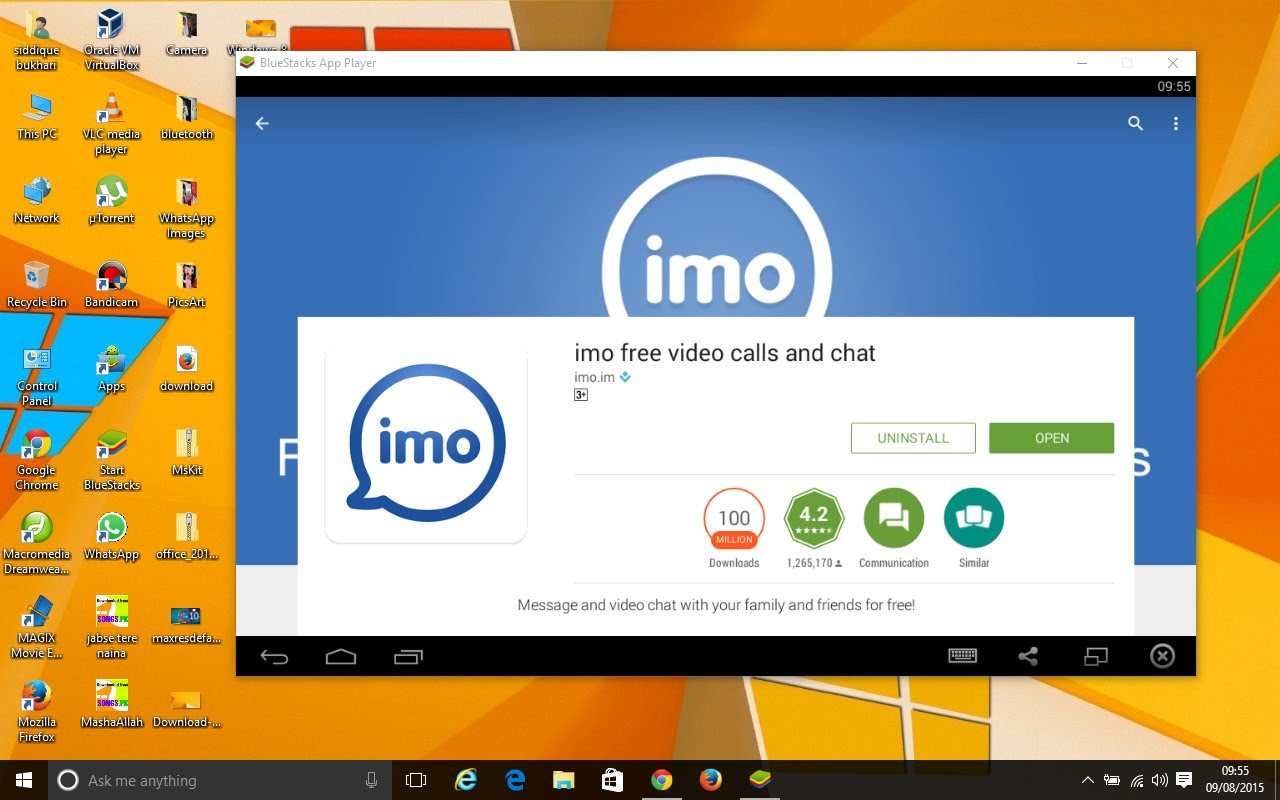This screenshot has width=1280, height=800.
Task: Select the Google Chrome desktop icon
Action: point(37,460)
